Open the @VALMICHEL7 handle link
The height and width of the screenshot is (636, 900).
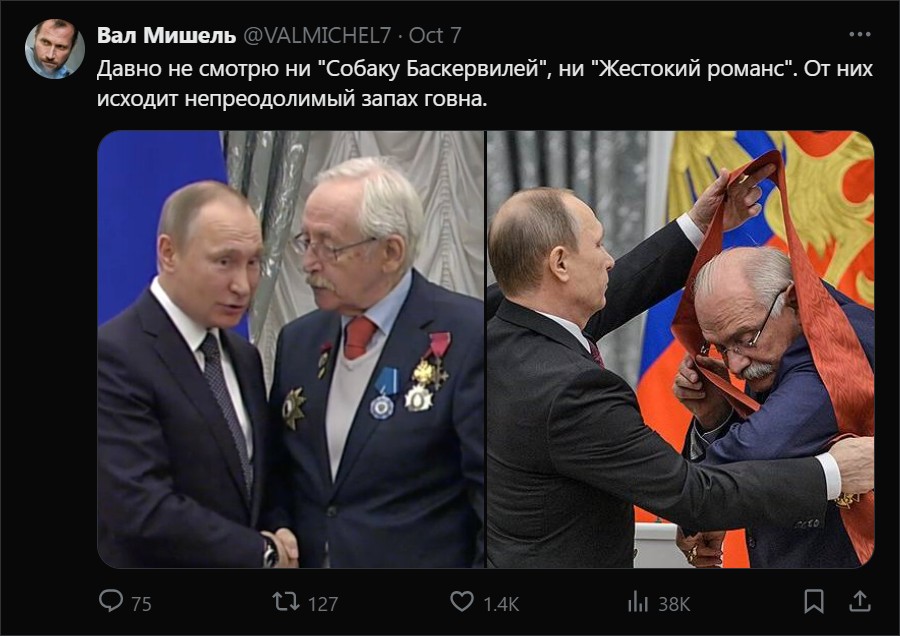[317, 36]
